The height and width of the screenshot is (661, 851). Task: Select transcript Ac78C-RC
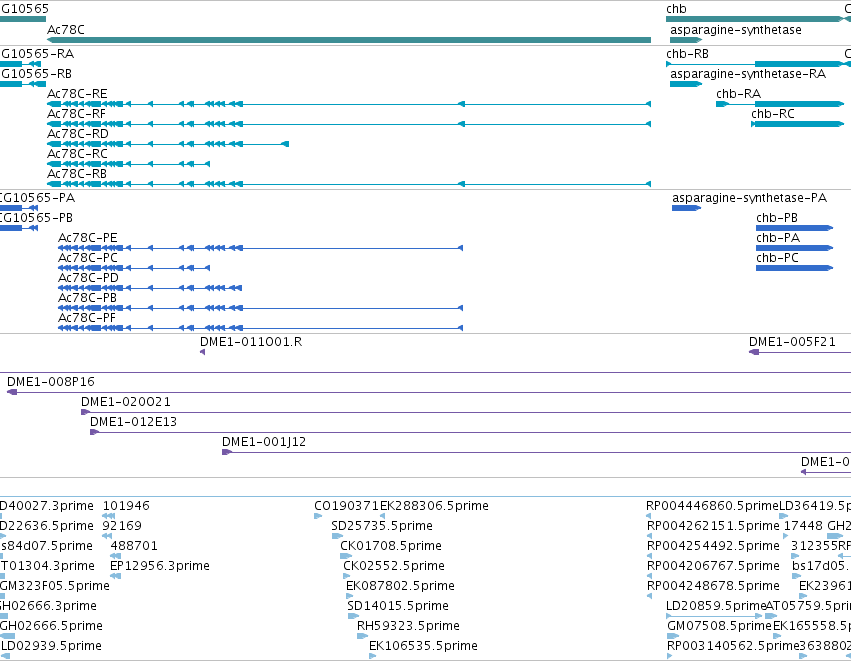point(129,164)
